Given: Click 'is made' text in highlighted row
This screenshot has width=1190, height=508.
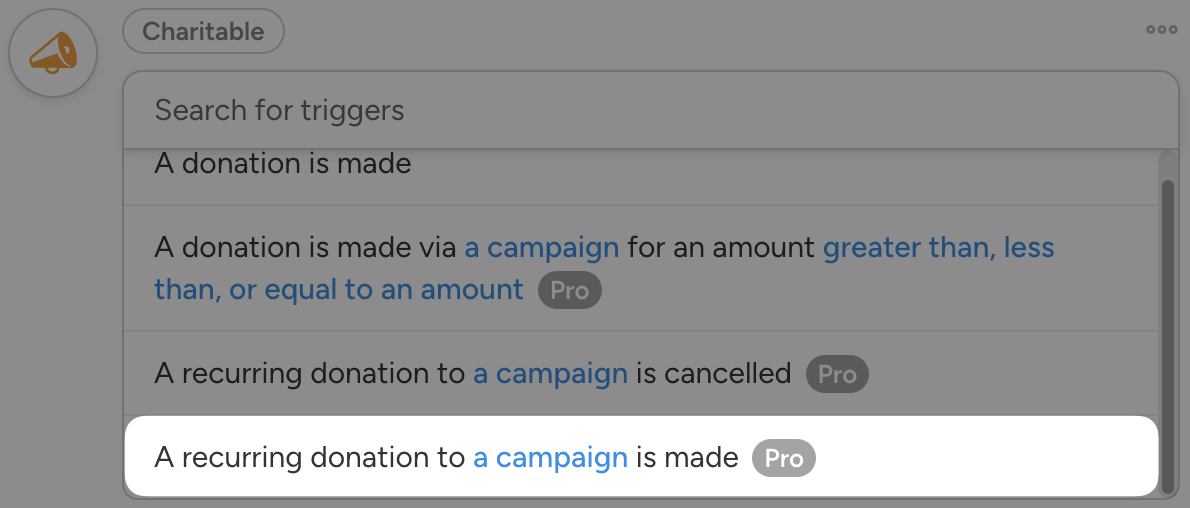Looking at the screenshot, I should [687, 458].
